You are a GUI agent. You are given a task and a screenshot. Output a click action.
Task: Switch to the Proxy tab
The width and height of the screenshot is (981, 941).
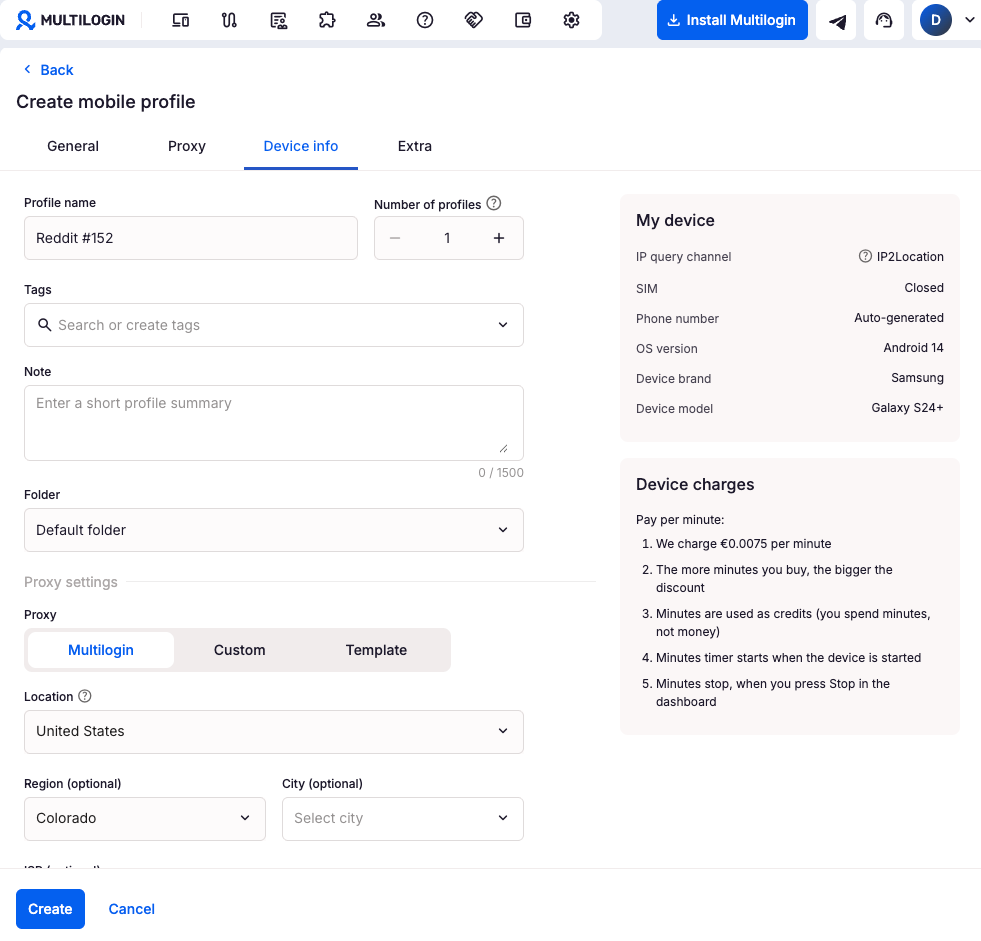click(187, 146)
